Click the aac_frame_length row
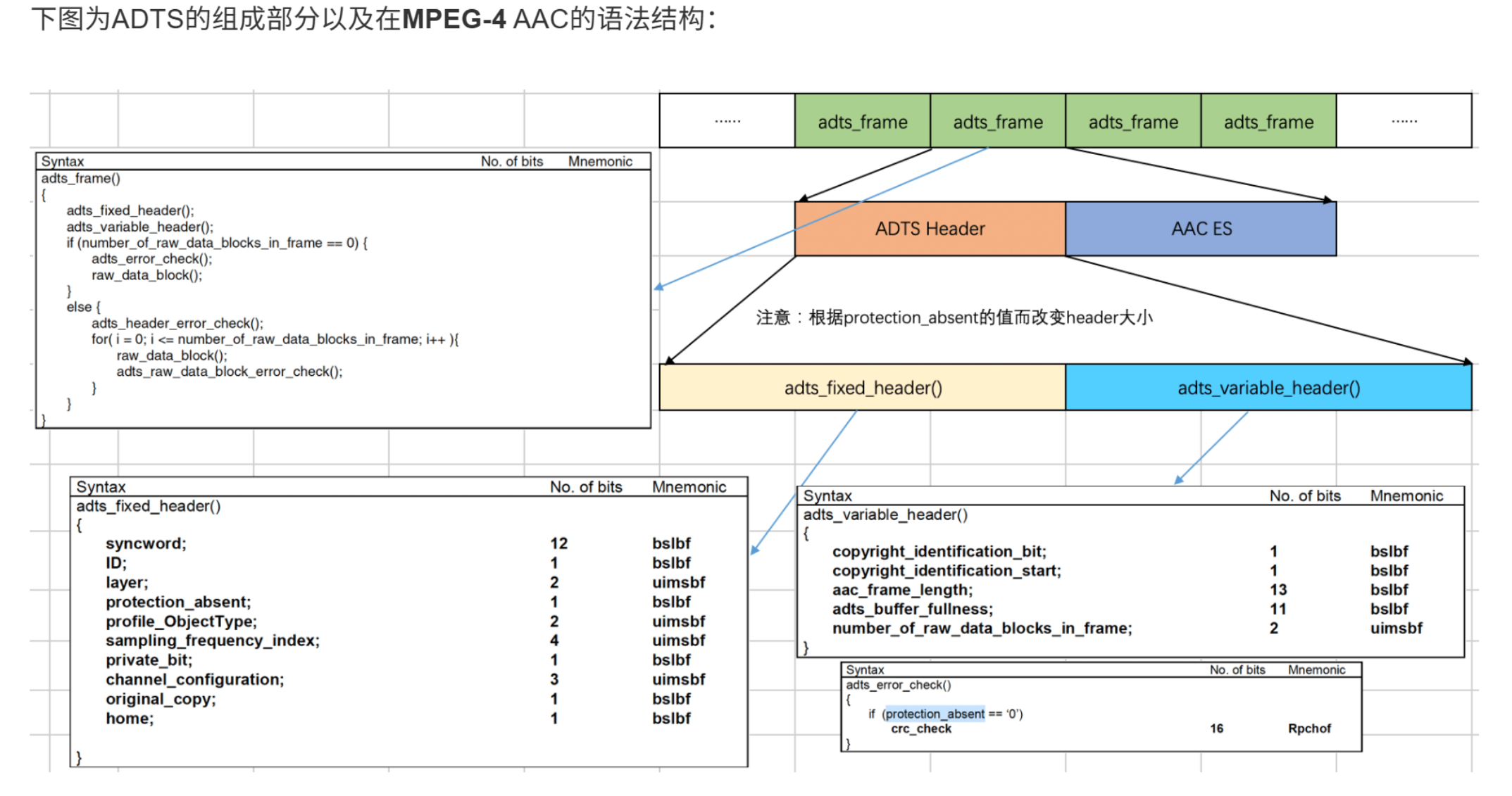 pyautogui.click(x=901, y=590)
